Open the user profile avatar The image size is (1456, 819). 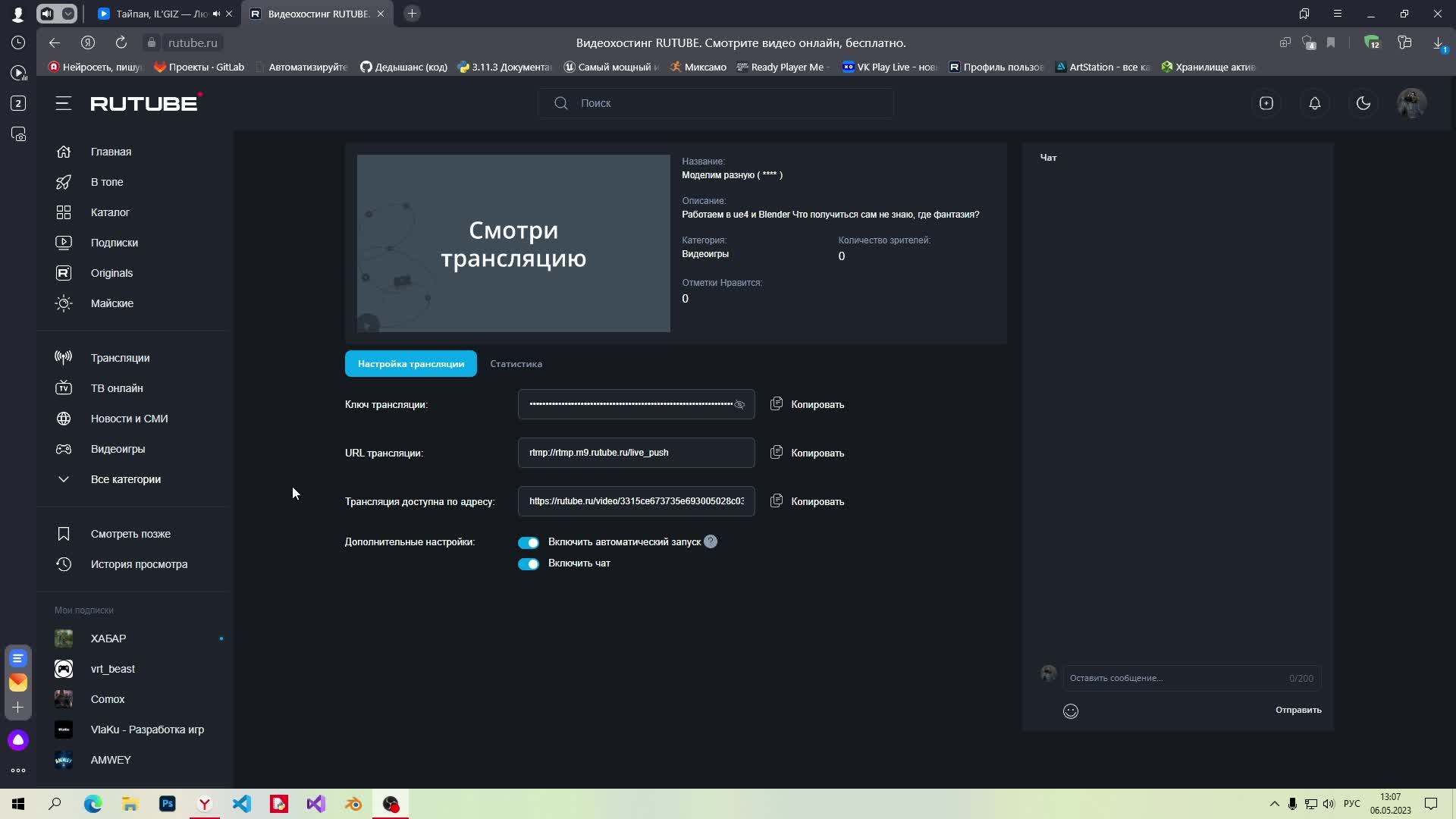(x=1411, y=103)
